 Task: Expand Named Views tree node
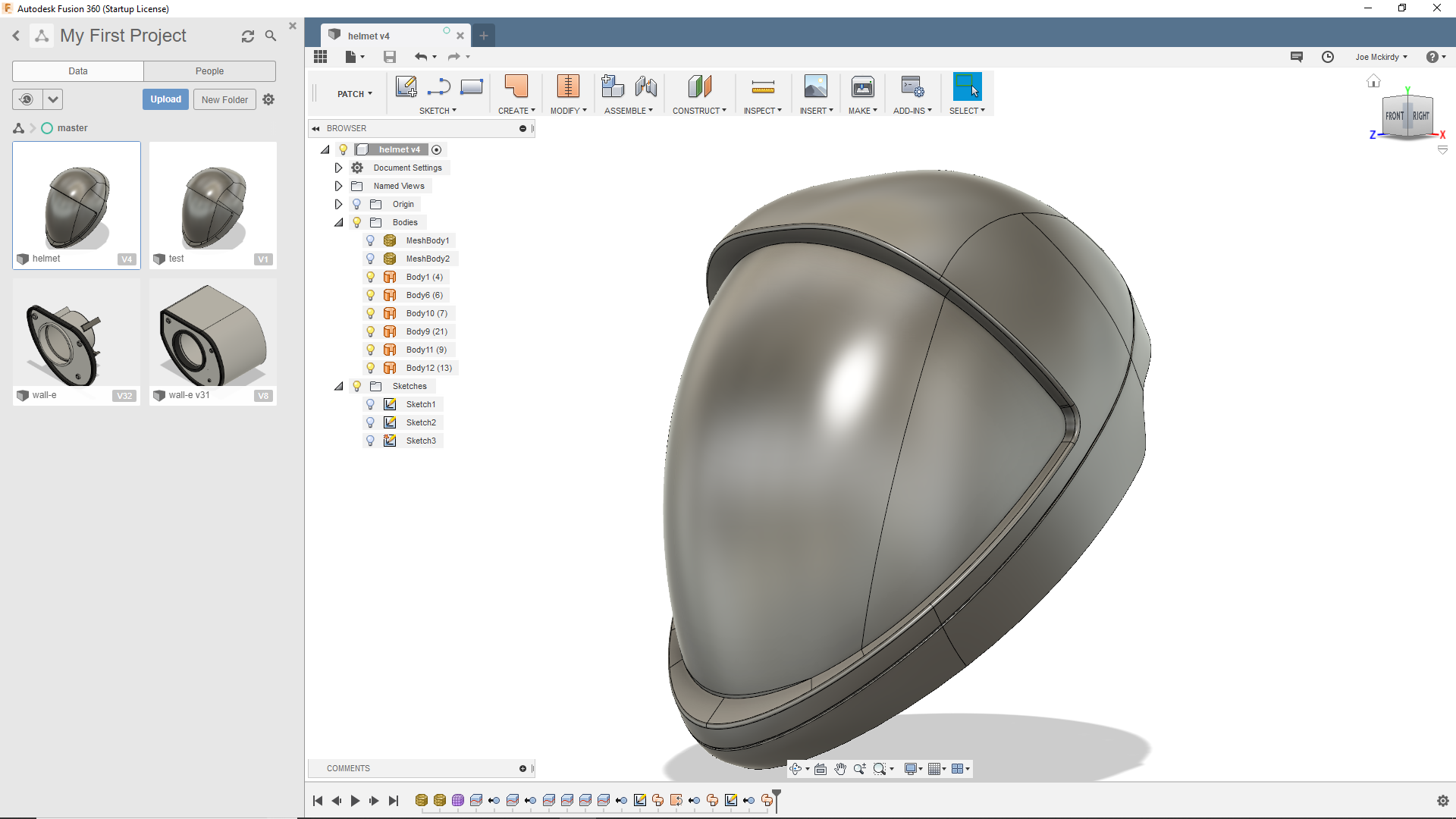click(338, 186)
